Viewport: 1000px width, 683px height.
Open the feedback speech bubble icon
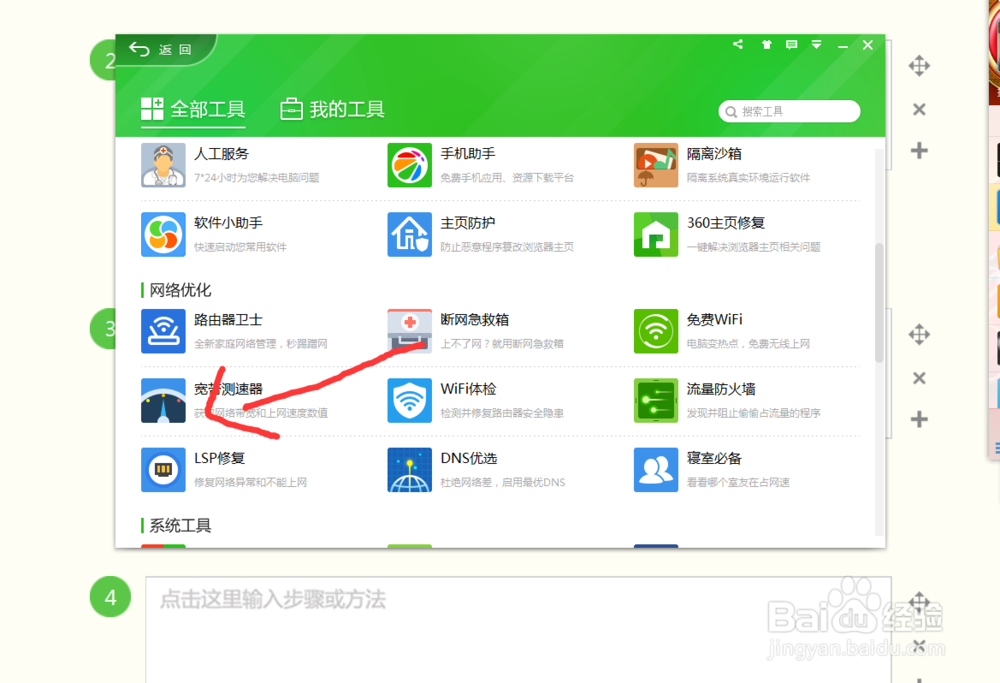(x=792, y=44)
